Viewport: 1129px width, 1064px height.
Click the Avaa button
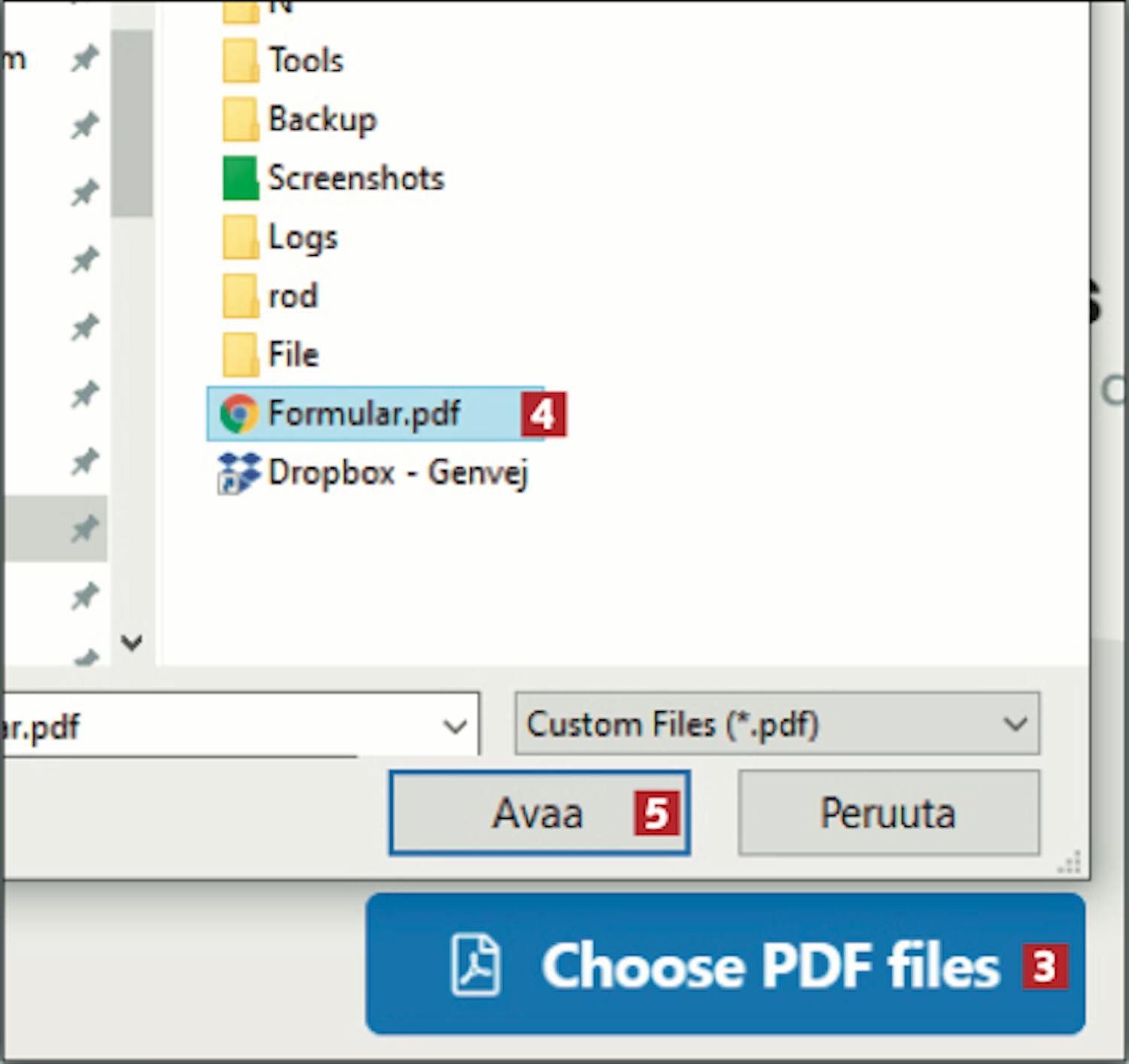click(539, 813)
